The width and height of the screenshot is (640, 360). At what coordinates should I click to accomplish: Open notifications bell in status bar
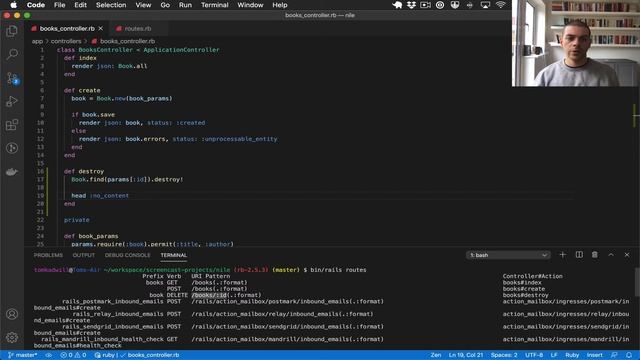pyautogui.click(x=629, y=355)
